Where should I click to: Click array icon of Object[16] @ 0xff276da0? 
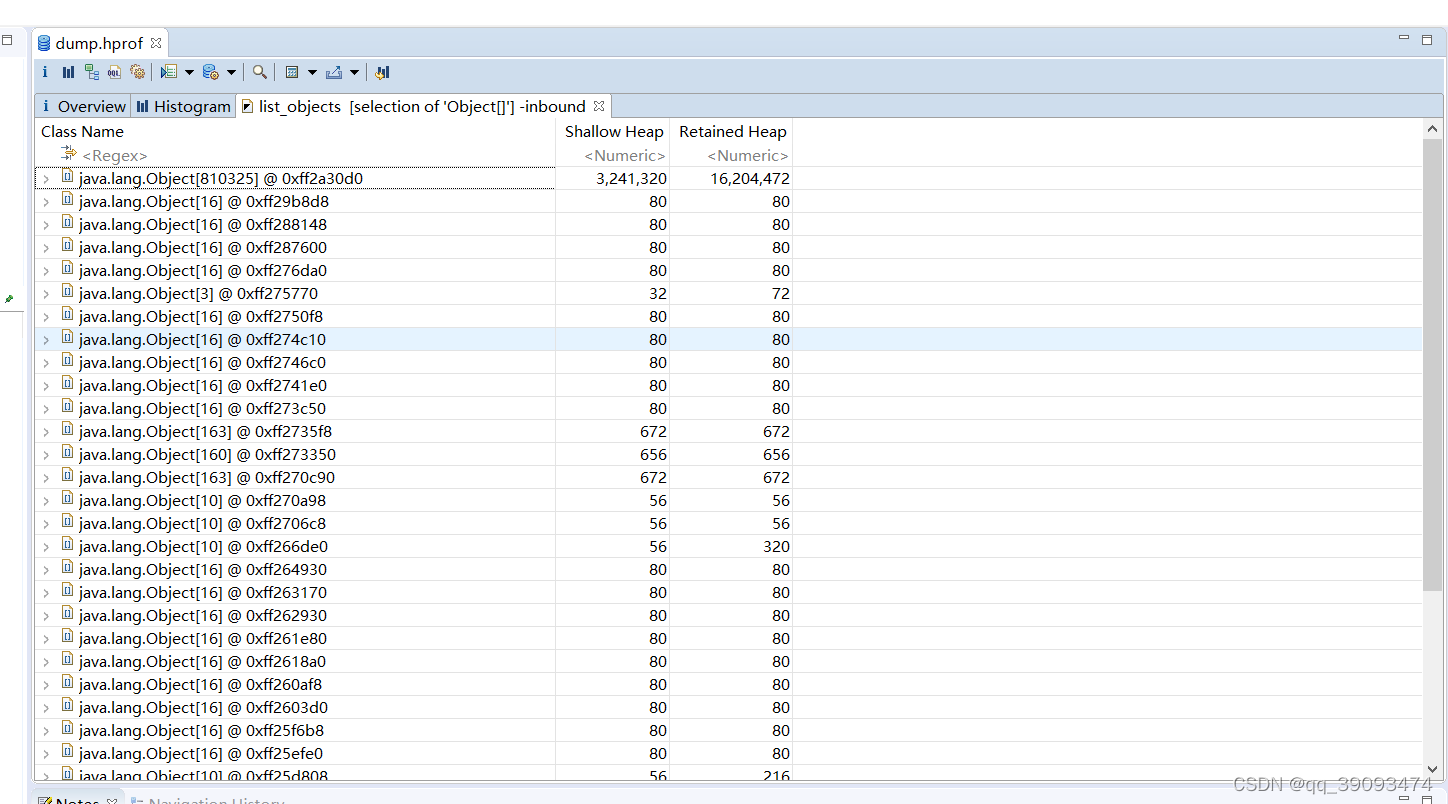point(68,269)
